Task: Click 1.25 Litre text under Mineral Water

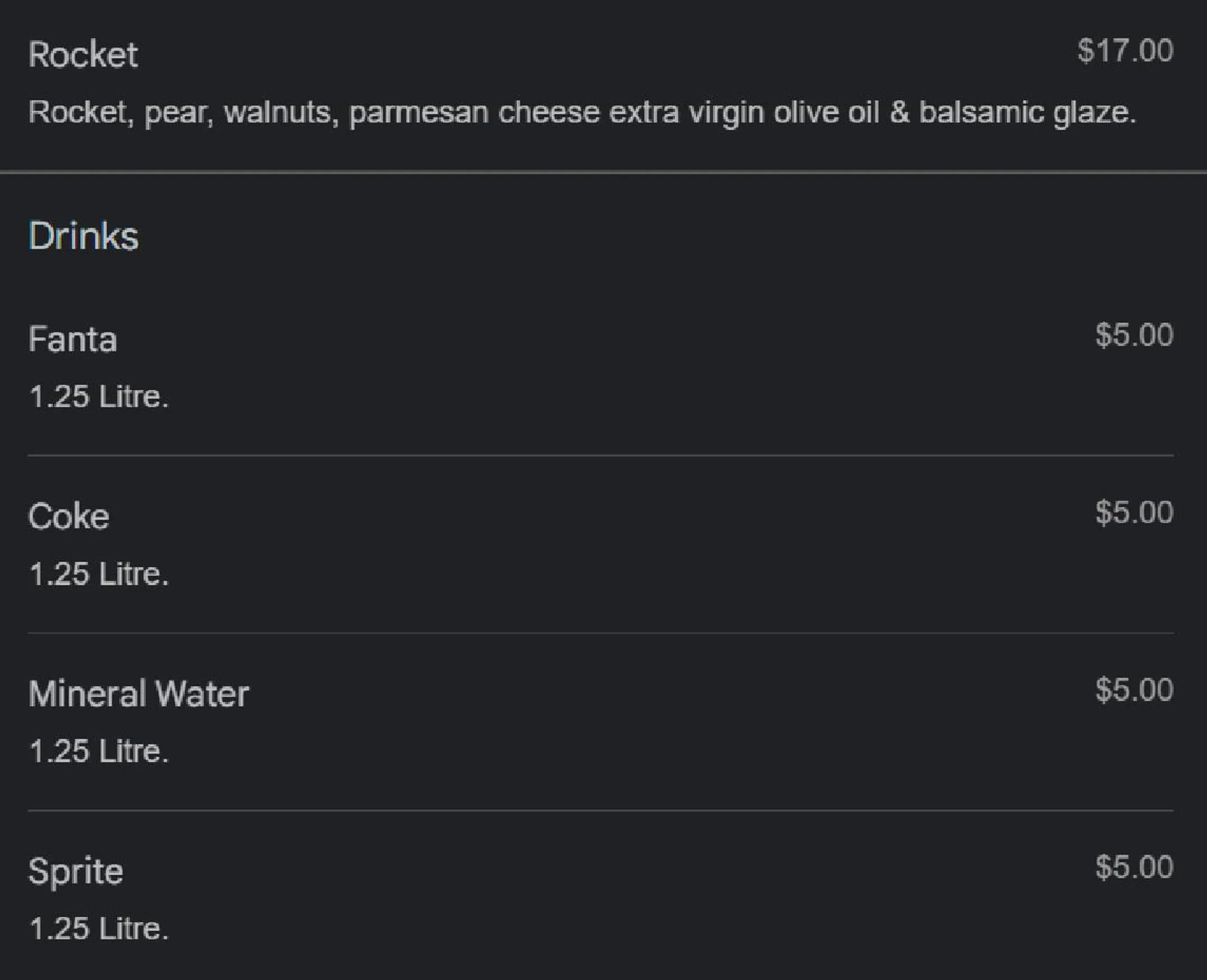Action: 99,751
